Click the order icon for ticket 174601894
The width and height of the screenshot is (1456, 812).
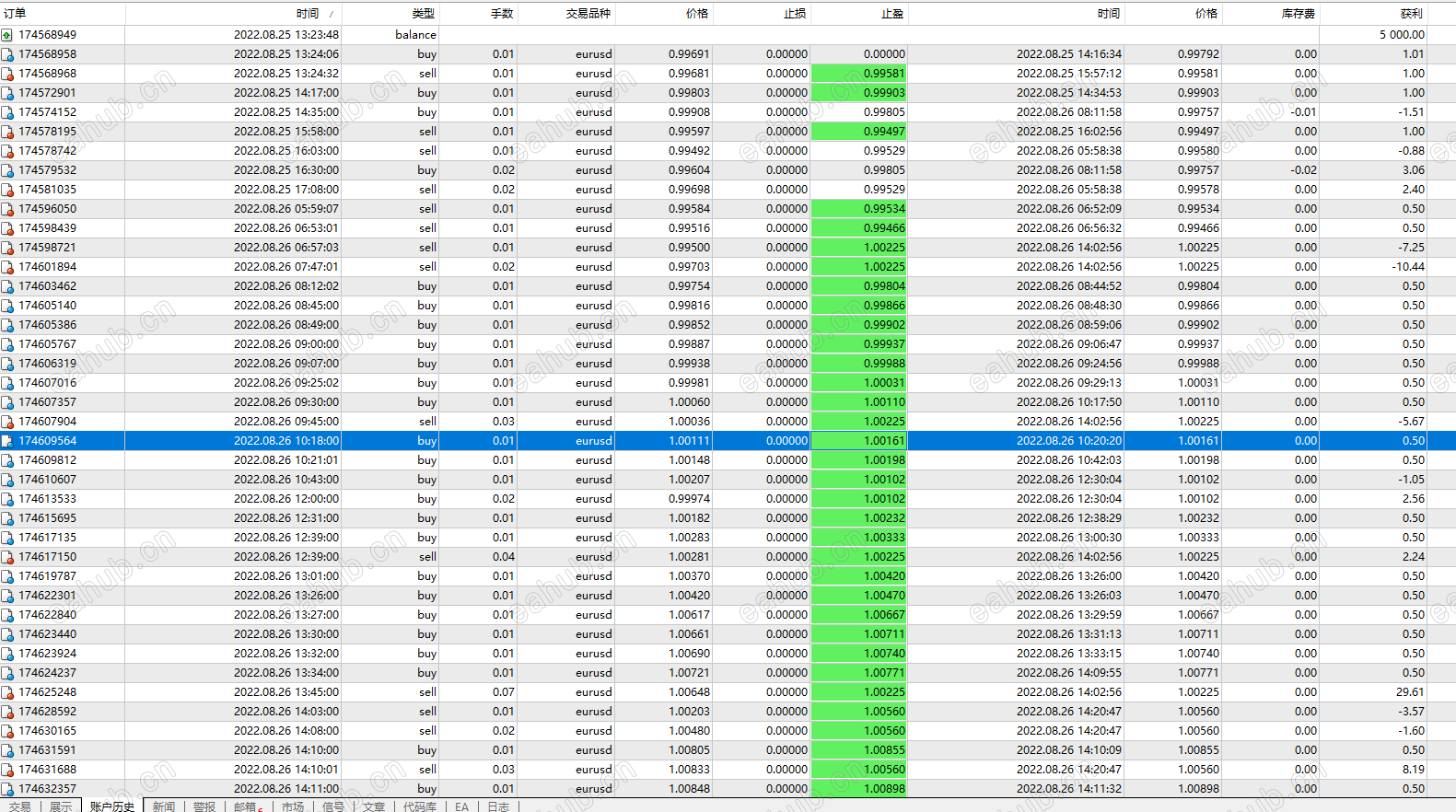pos(6,267)
